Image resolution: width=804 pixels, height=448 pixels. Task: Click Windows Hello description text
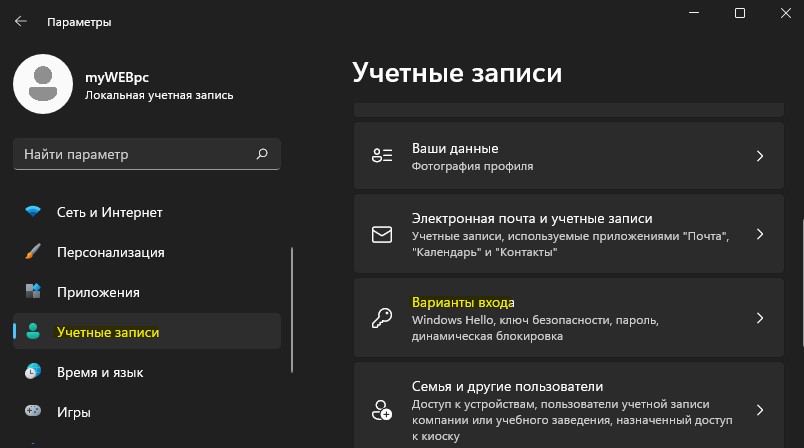[535, 328]
